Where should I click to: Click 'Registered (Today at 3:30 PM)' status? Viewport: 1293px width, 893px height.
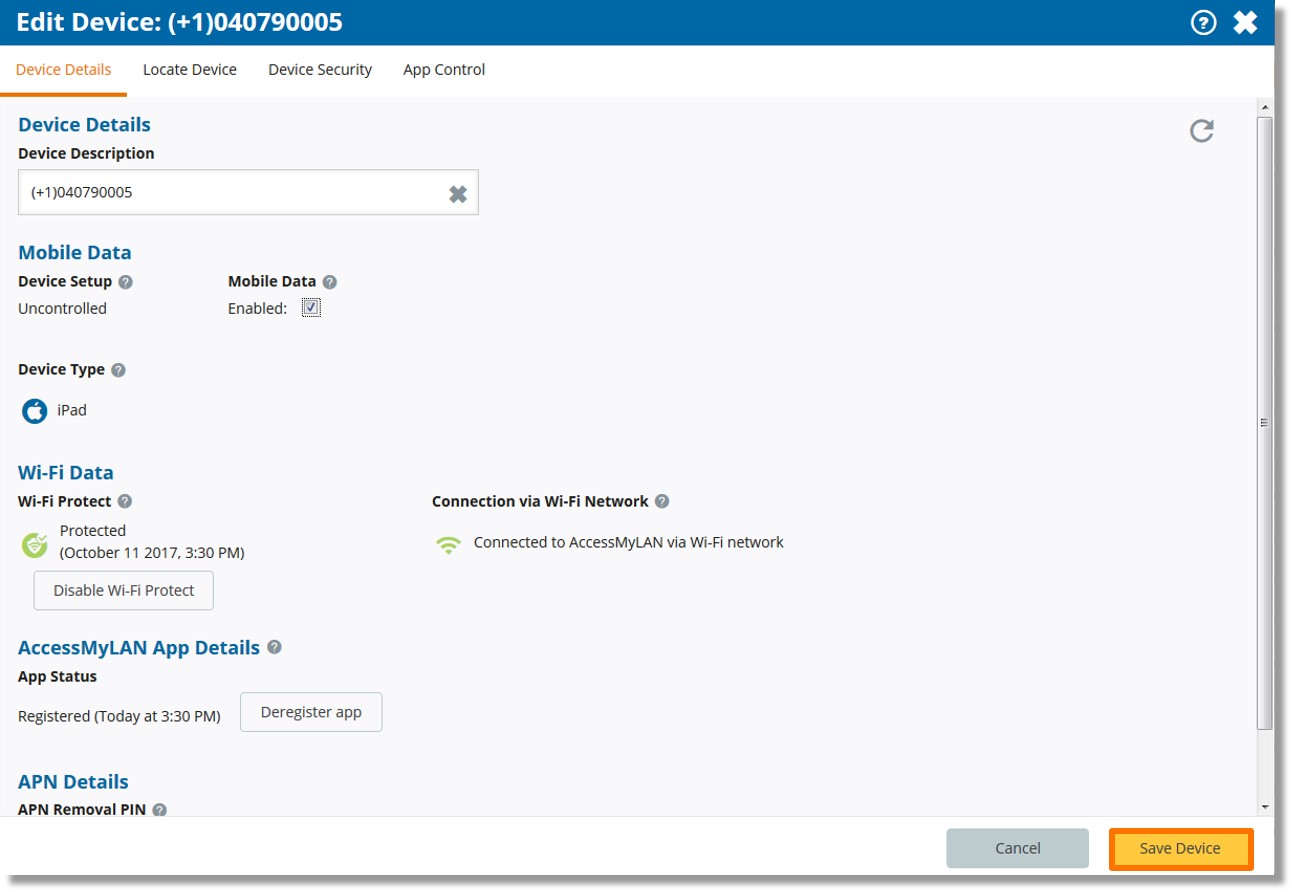119,716
